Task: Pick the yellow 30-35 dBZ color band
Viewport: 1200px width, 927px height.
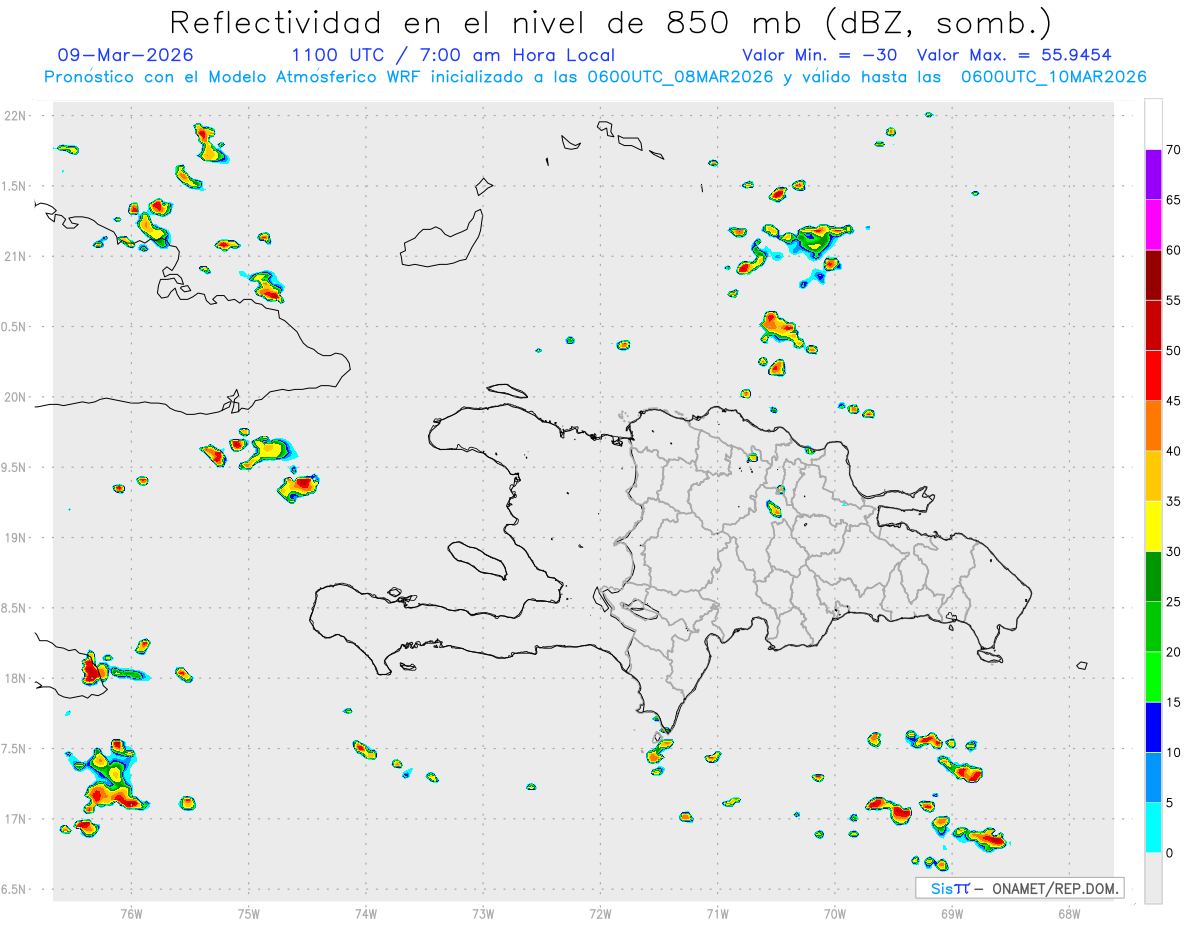Action: [1153, 526]
